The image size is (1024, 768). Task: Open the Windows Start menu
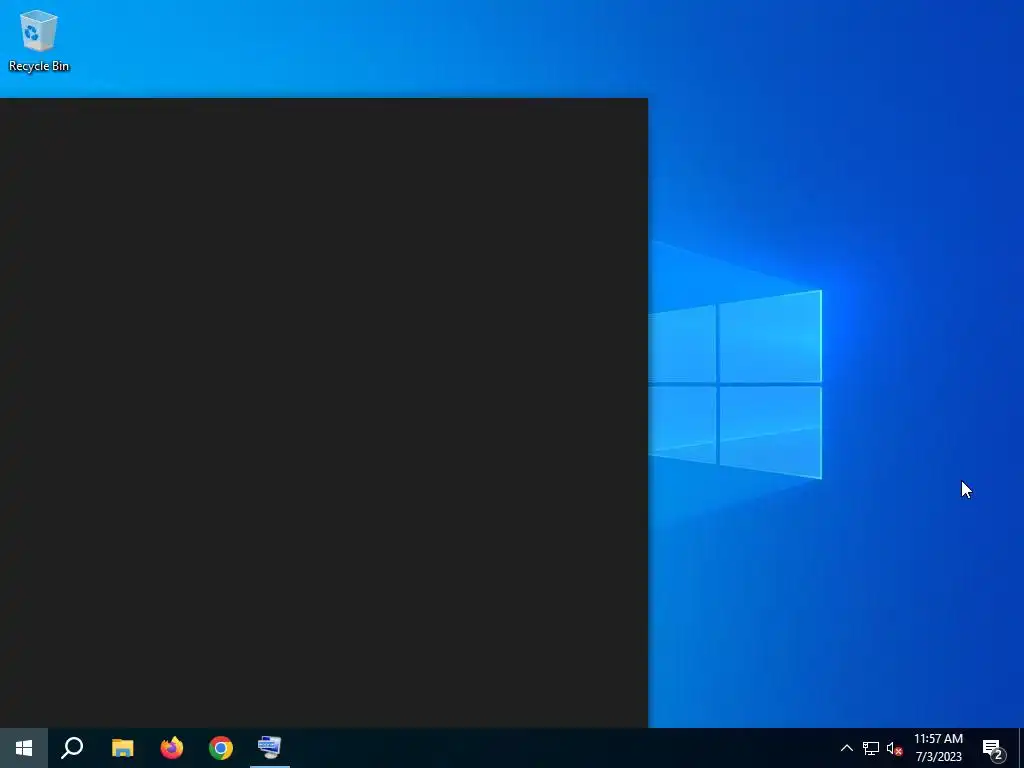[24, 748]
